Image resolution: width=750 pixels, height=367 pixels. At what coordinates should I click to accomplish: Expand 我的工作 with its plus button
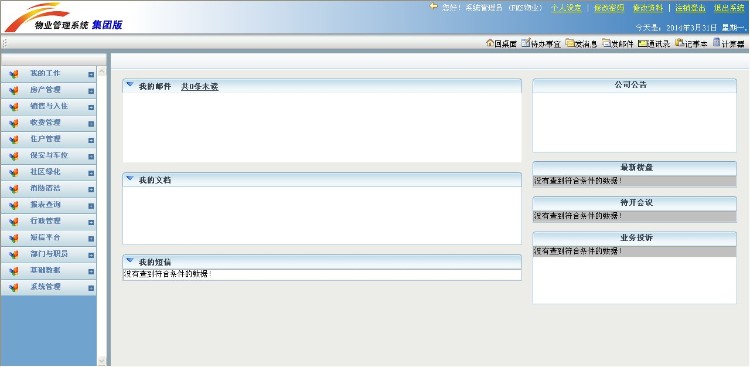pos(91,75)
